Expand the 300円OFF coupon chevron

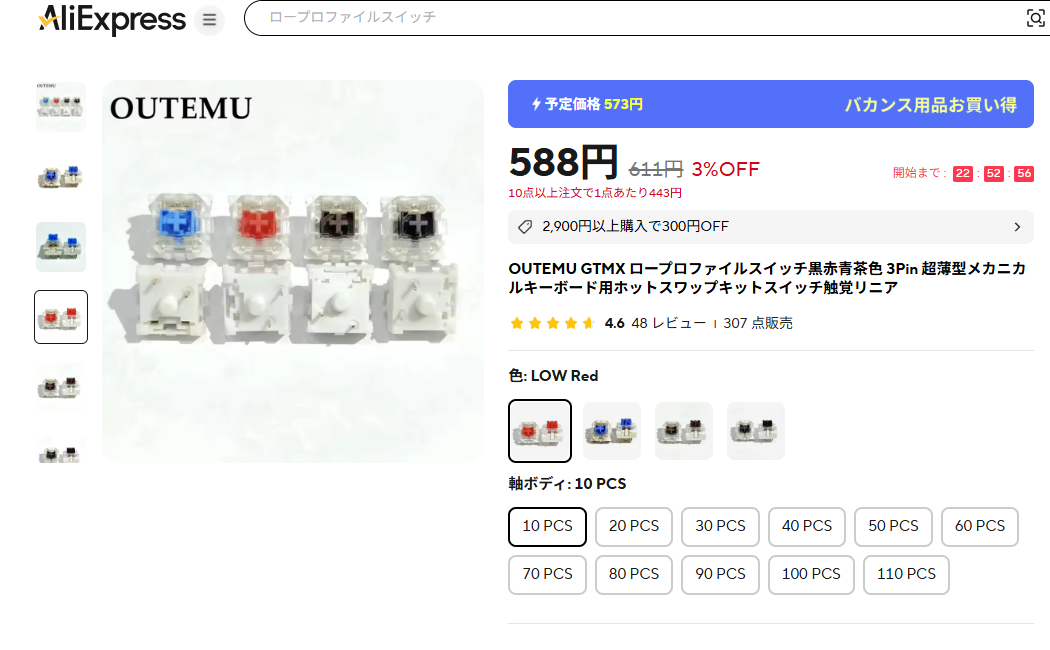[1017, 227]
